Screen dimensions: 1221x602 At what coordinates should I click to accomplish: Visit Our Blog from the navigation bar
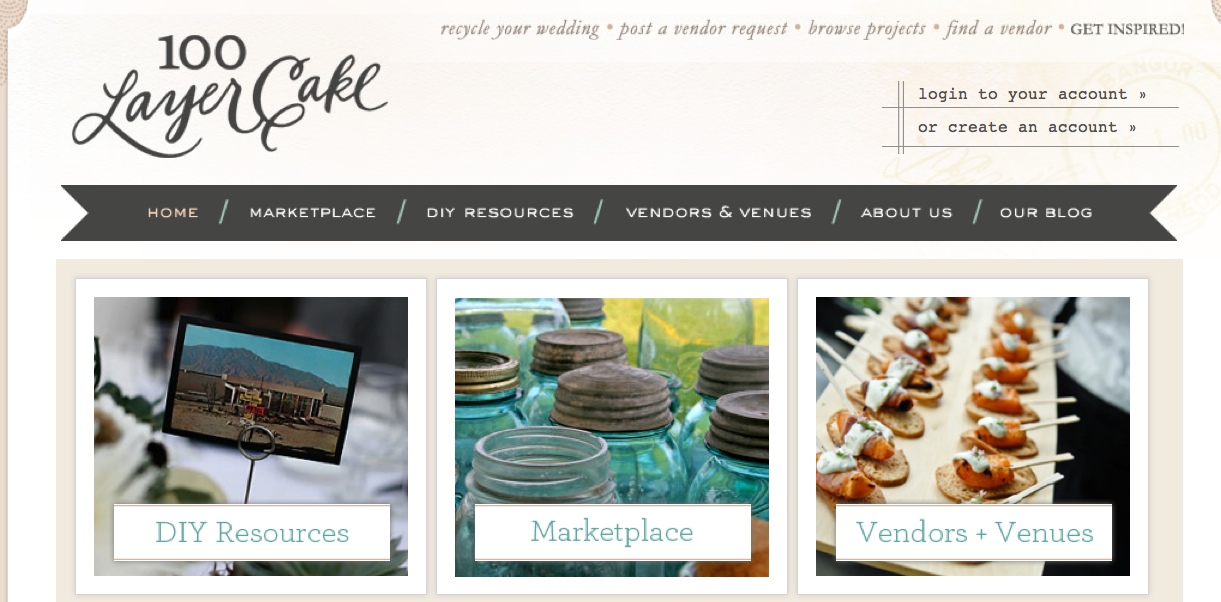coord(1046,213)
